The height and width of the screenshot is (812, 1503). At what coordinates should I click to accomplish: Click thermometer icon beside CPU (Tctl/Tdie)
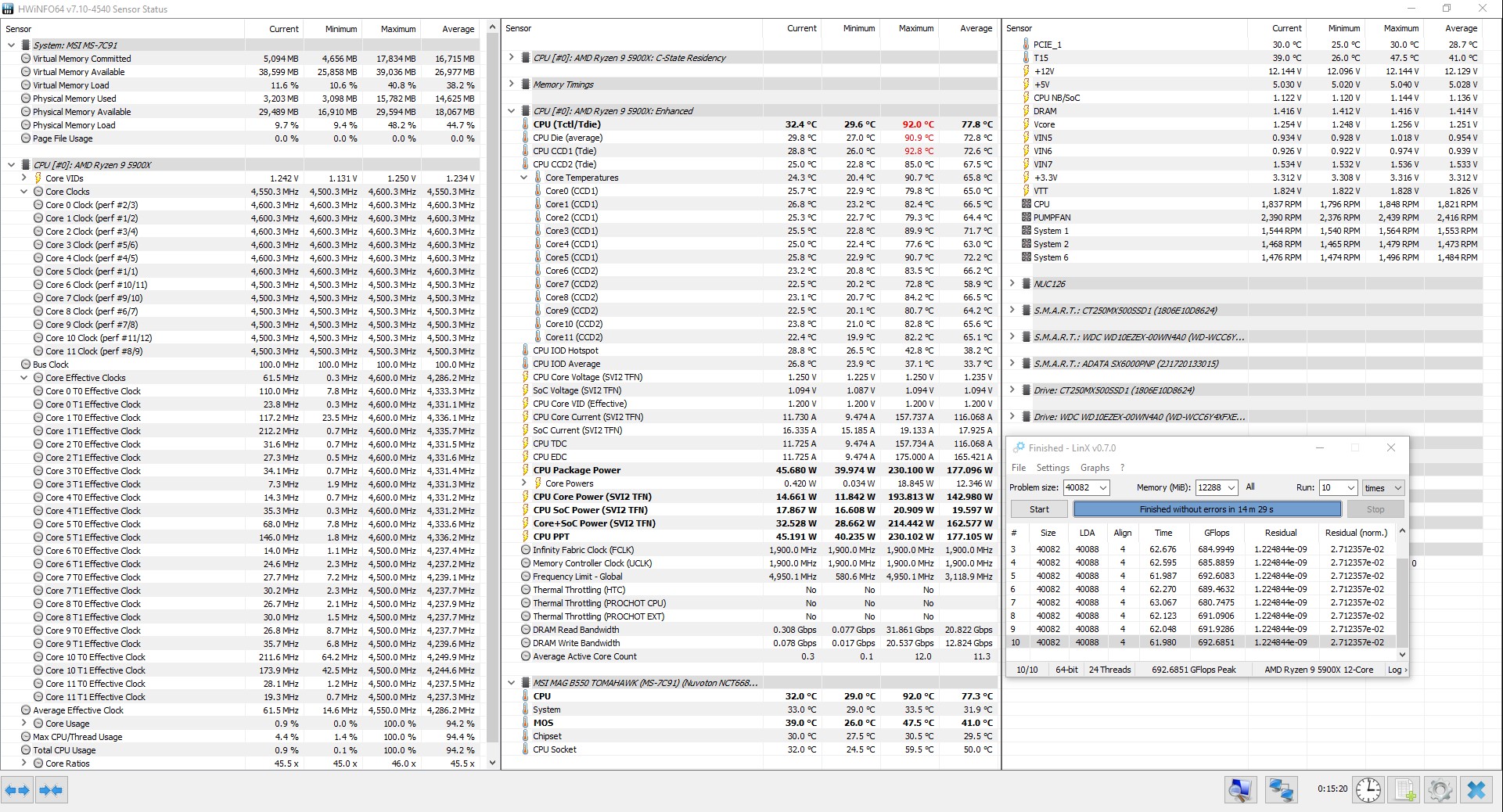click(x=526, y=124)
